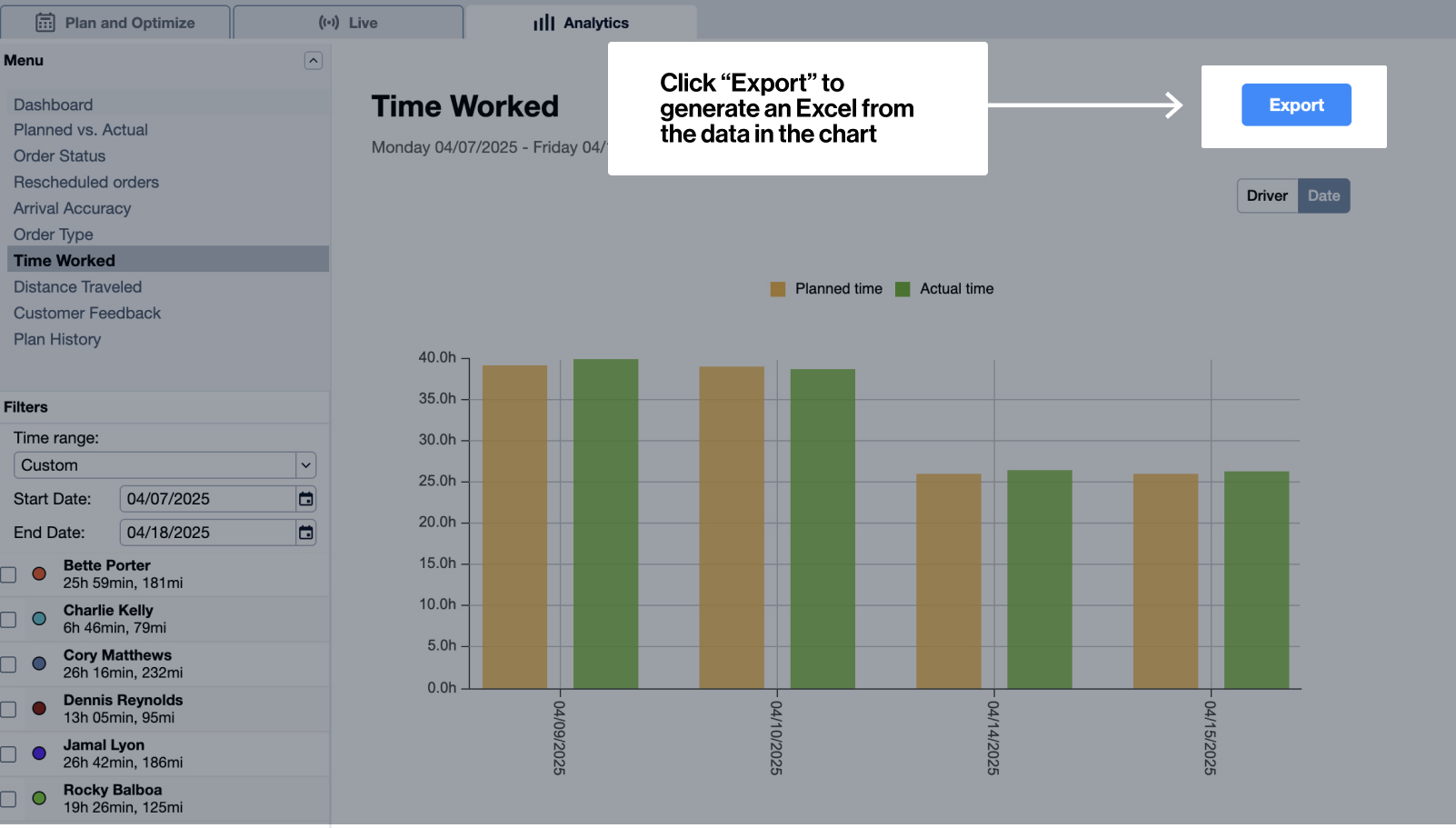
Task: Open the Time range dropdown showing Custom
Action: coord(165,464)
